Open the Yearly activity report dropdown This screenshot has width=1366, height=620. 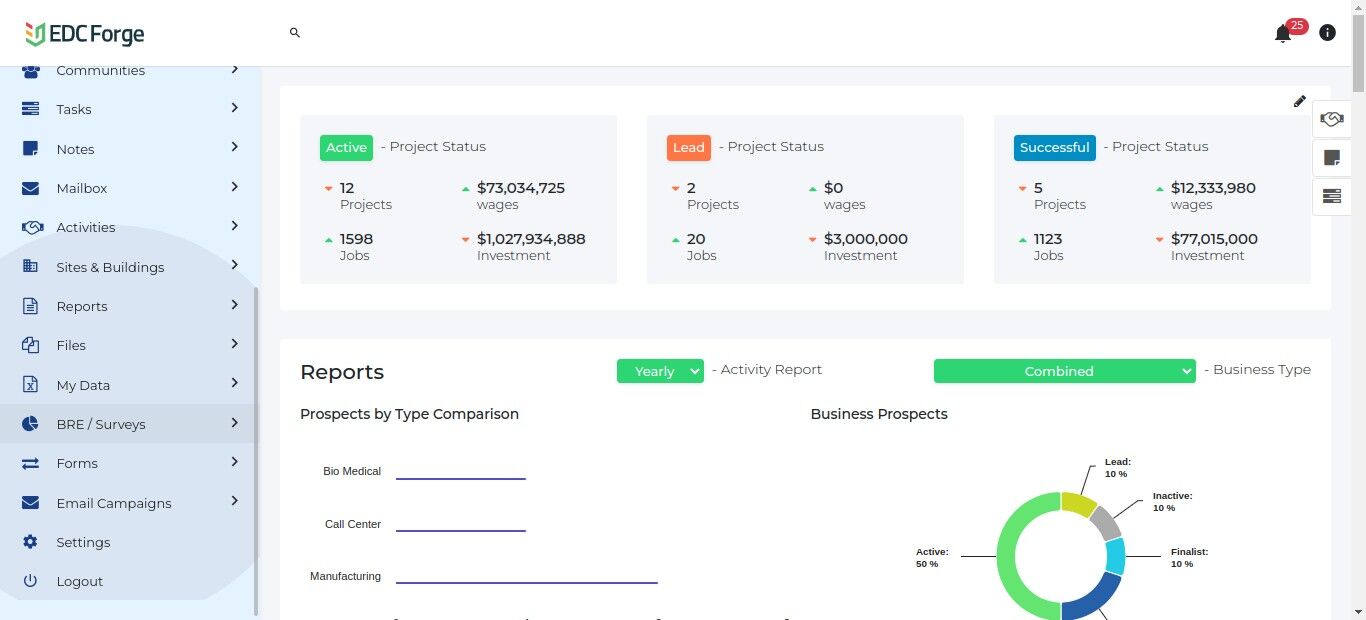(x=660, y=371)
